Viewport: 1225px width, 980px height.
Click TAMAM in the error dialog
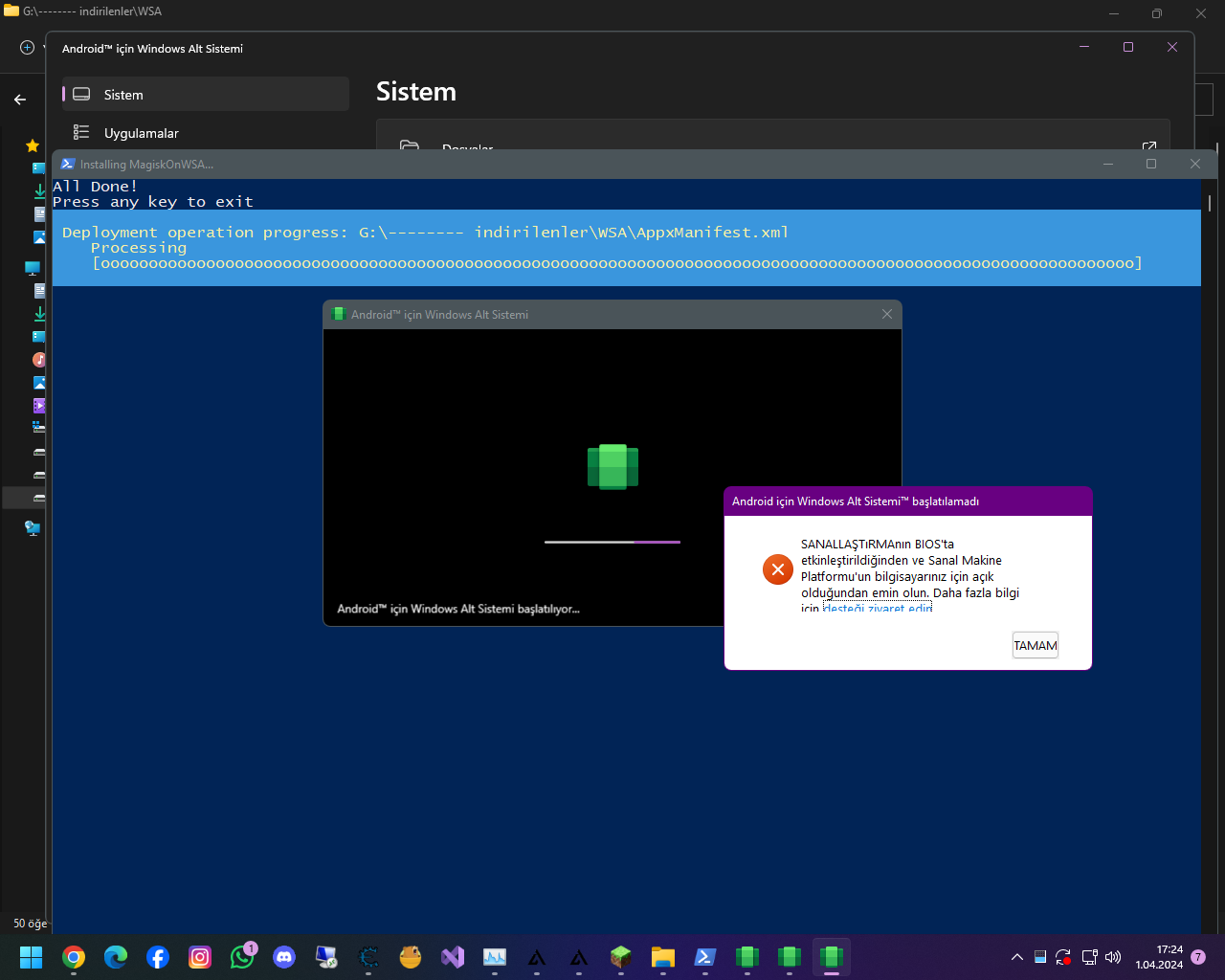(1036, 645)
